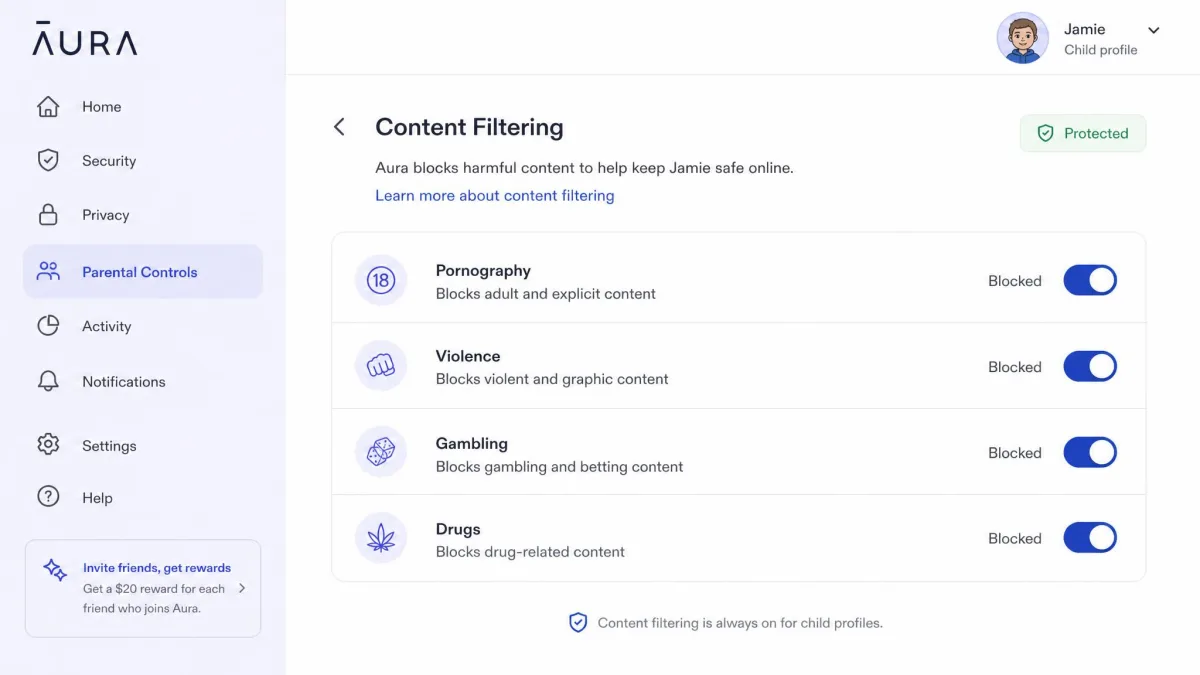Click the Drugs leaf icon

(x=380, y=538)
